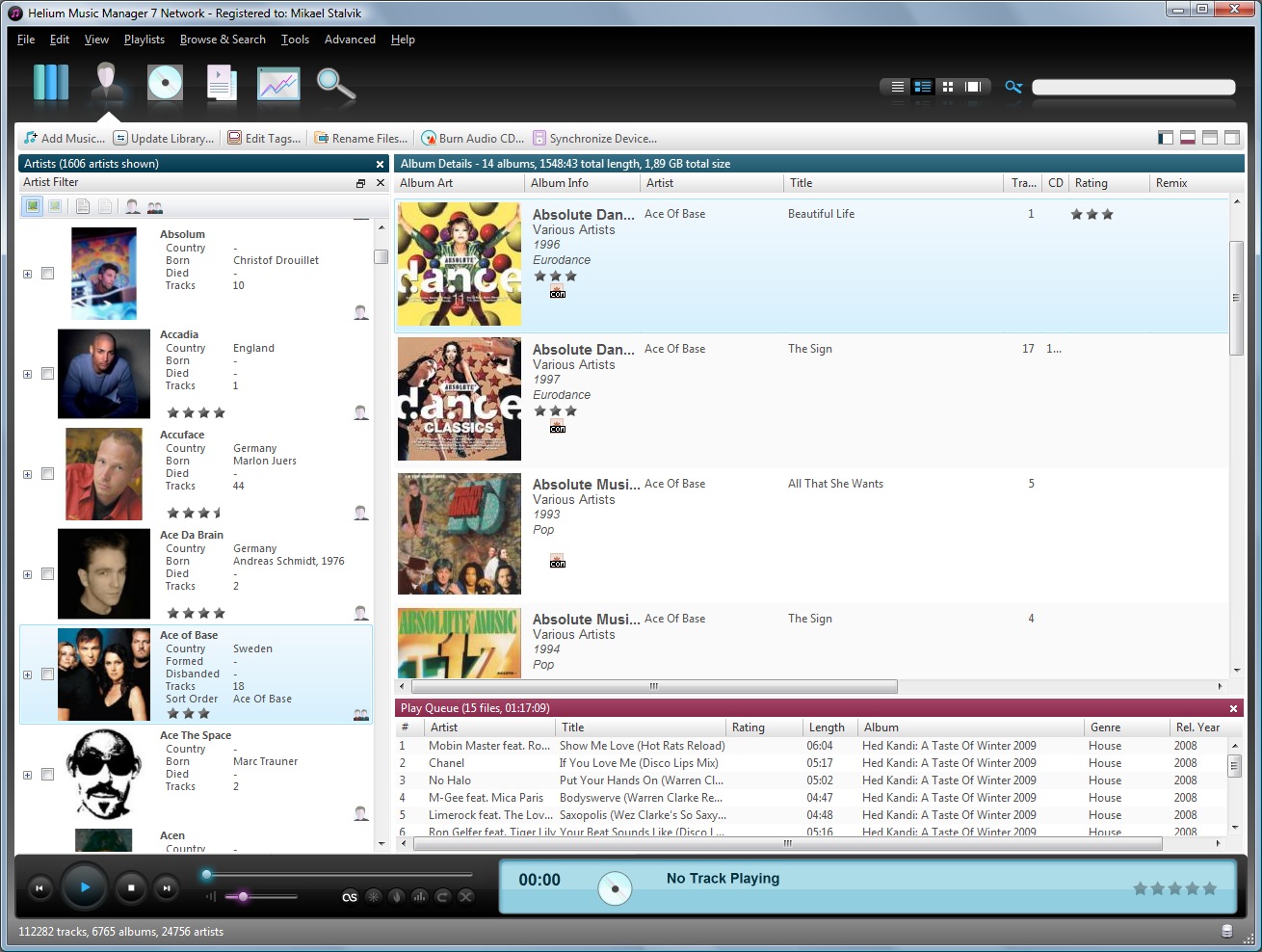Screen dimensions: 1262x952
Task: Switch to thumbnail grid view mode
Action: pos(948,87)
